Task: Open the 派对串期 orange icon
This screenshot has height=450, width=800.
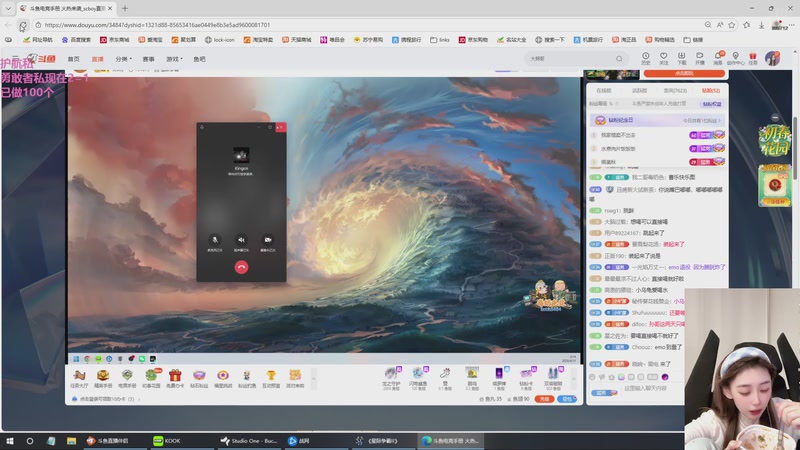Action: 295,379
